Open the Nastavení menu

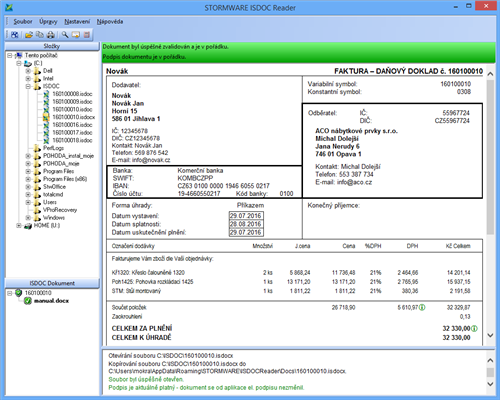pyautogui.click(x=77, y=22)
